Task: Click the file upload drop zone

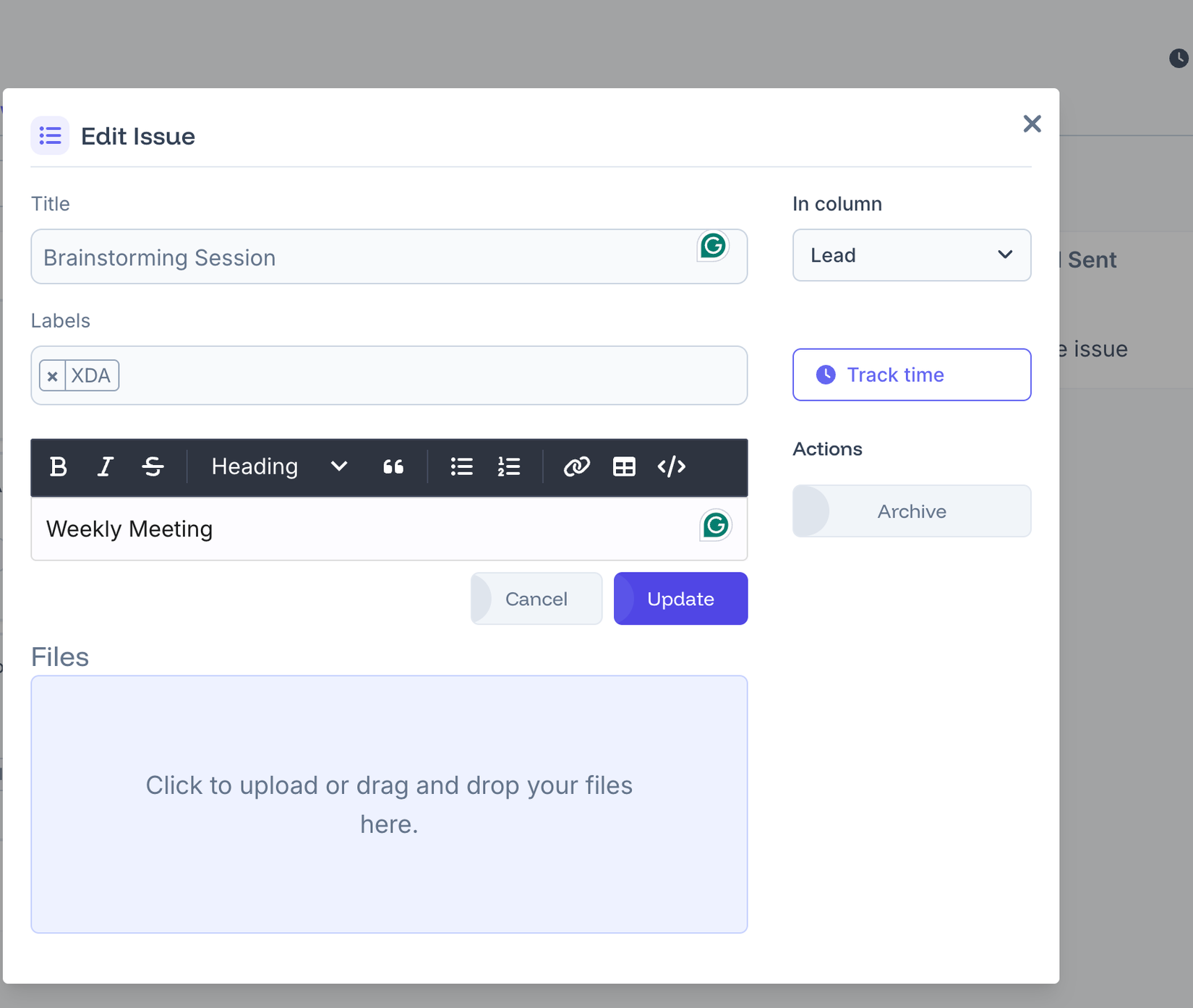Action: 389,803
